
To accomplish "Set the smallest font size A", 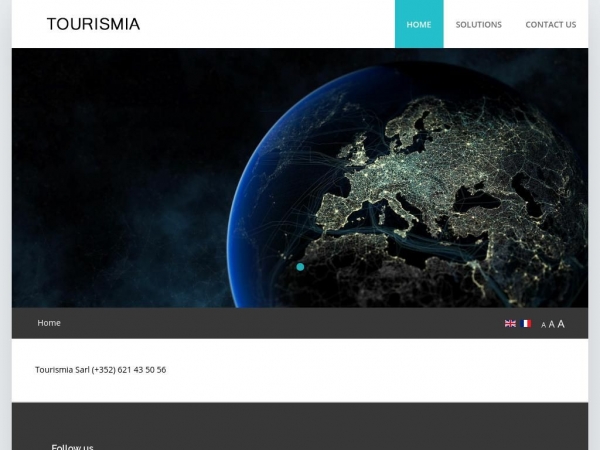I will (x=543, y=325).
